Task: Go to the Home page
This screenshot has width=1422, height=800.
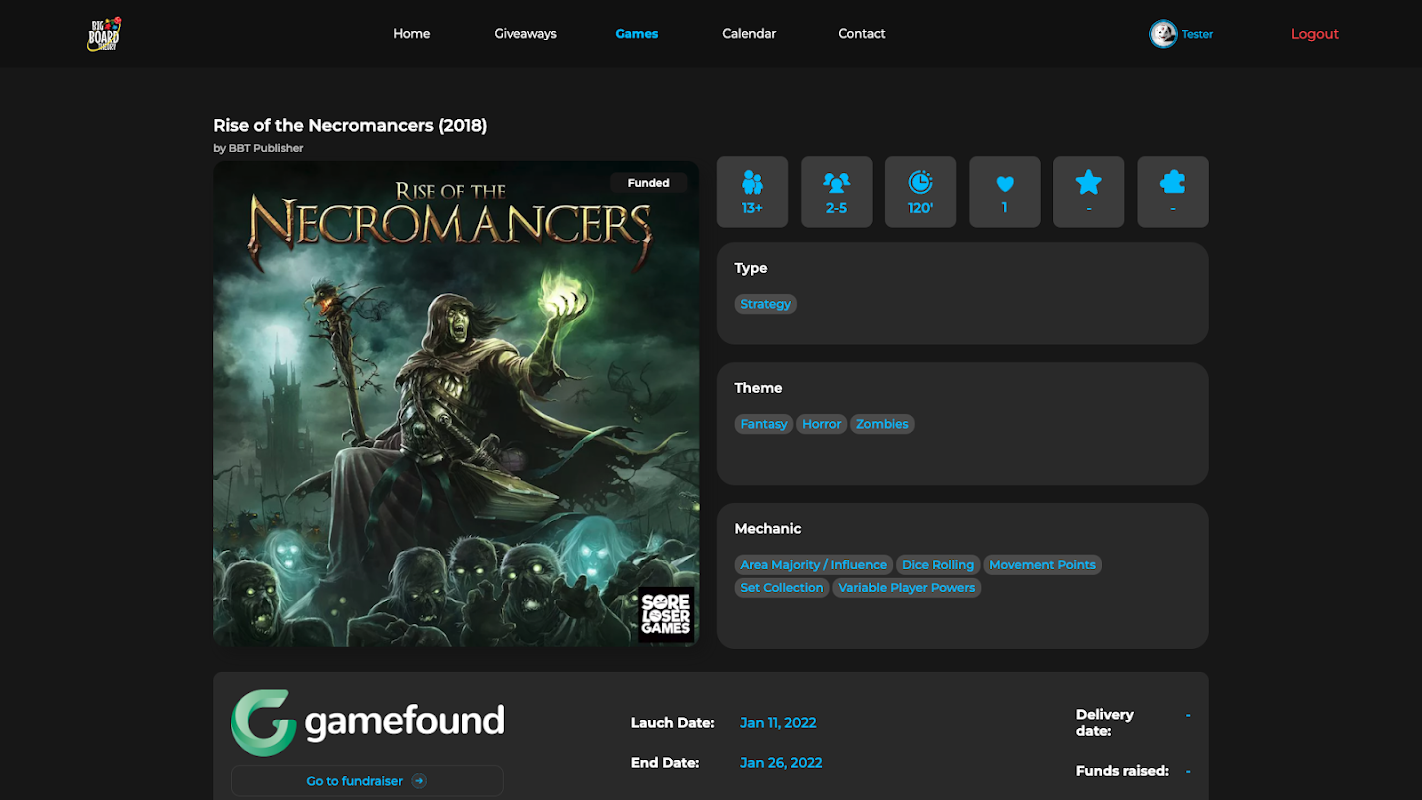Action: 411,34
